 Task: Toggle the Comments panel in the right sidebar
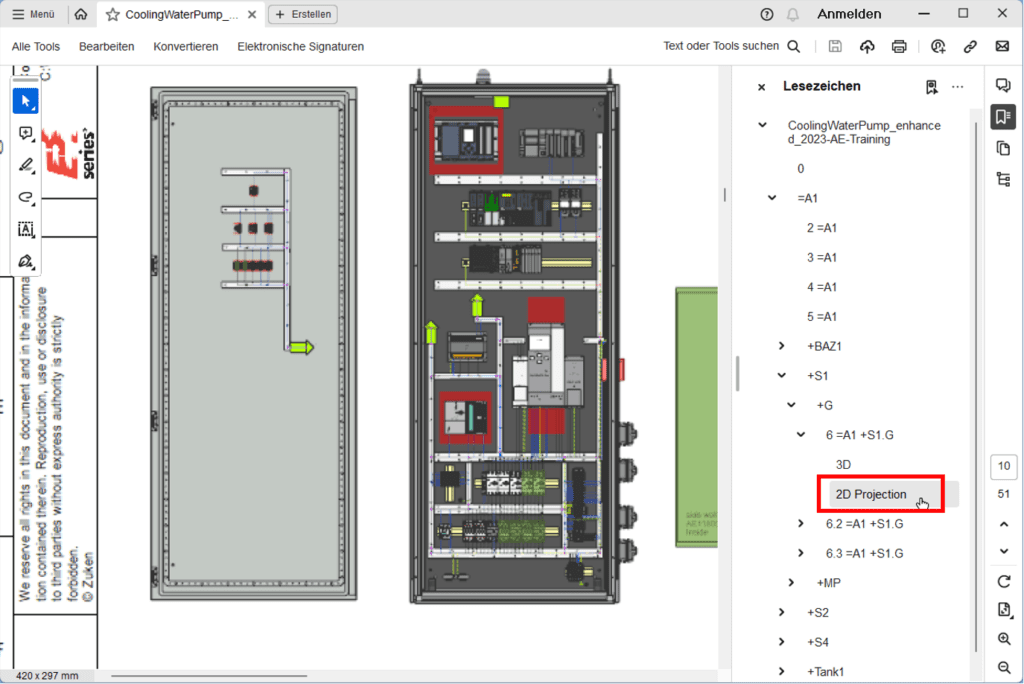pos(1003,85)
